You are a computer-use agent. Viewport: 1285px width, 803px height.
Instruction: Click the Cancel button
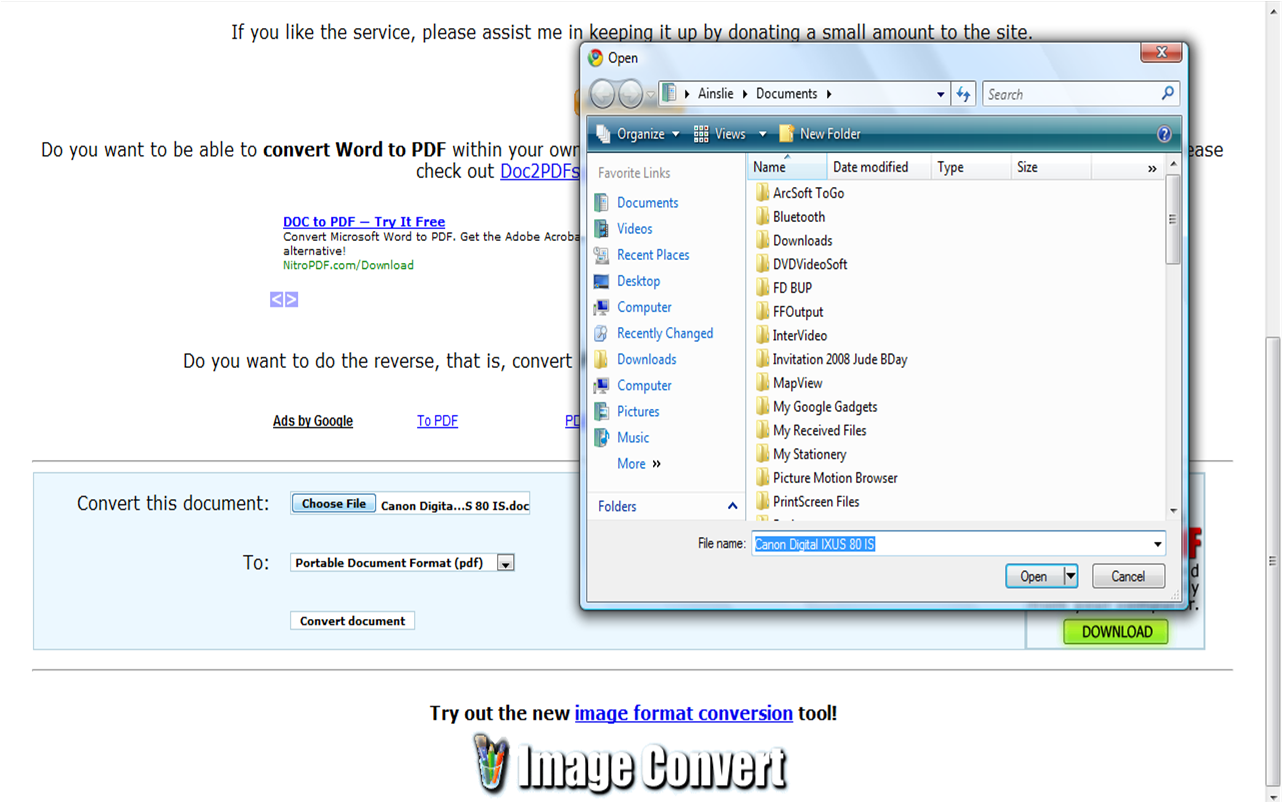[x=1128, y=576]
